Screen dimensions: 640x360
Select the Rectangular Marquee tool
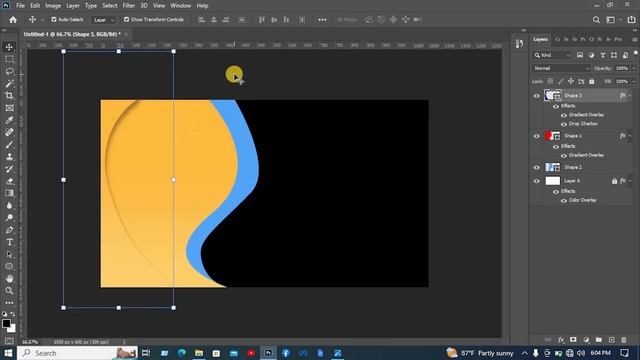(x=9, y=59)
